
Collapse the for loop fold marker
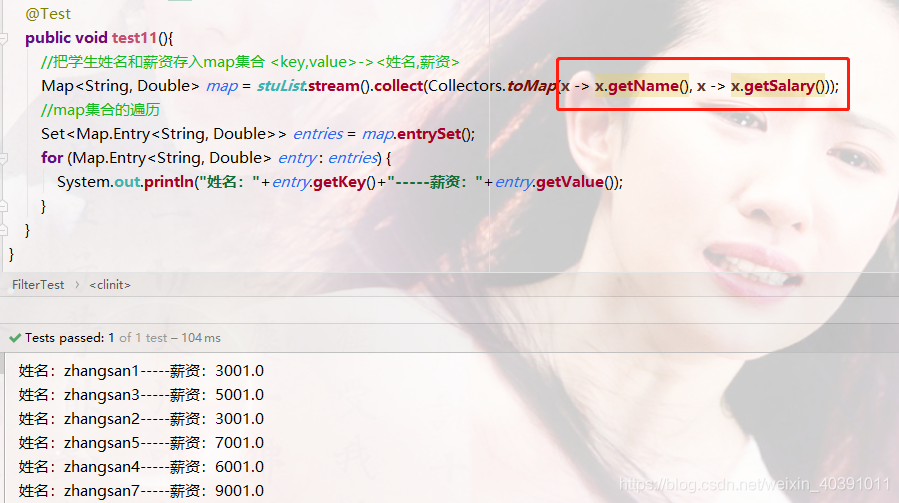3,158
